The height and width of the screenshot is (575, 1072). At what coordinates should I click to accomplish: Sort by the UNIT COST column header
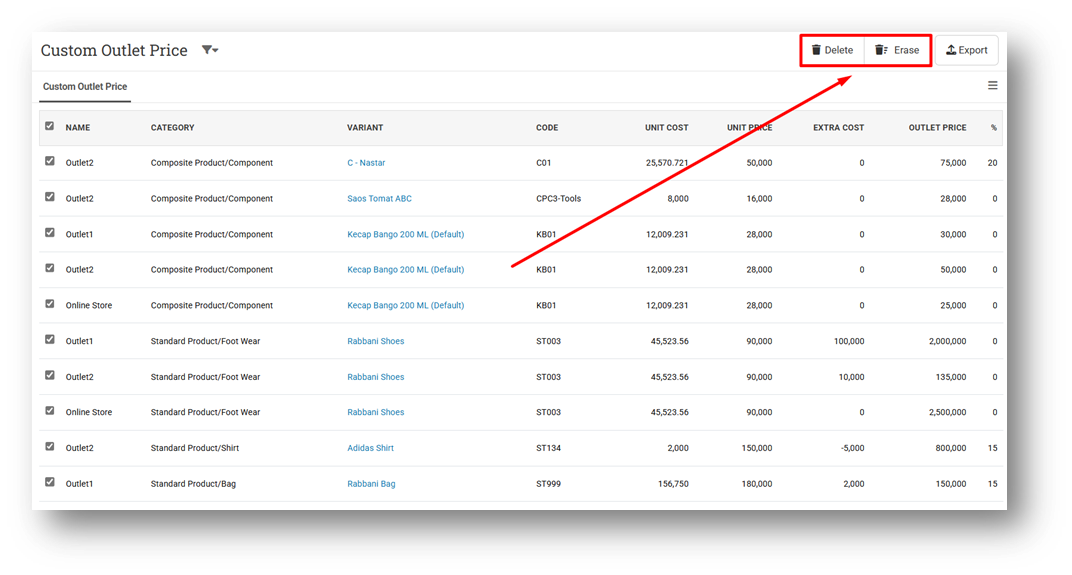click(x=667, y=128)
